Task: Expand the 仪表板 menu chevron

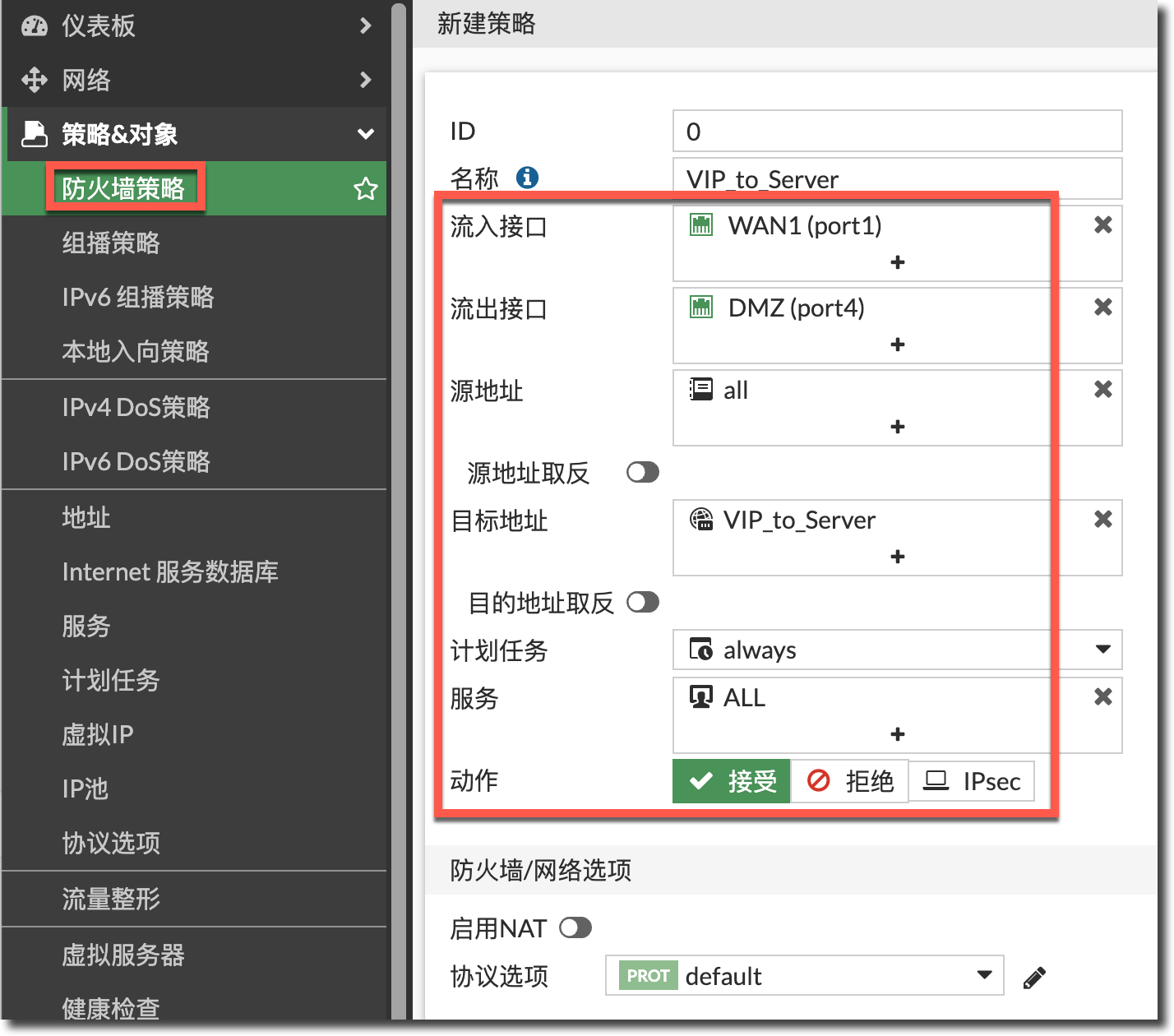Action: pos(366,26)
